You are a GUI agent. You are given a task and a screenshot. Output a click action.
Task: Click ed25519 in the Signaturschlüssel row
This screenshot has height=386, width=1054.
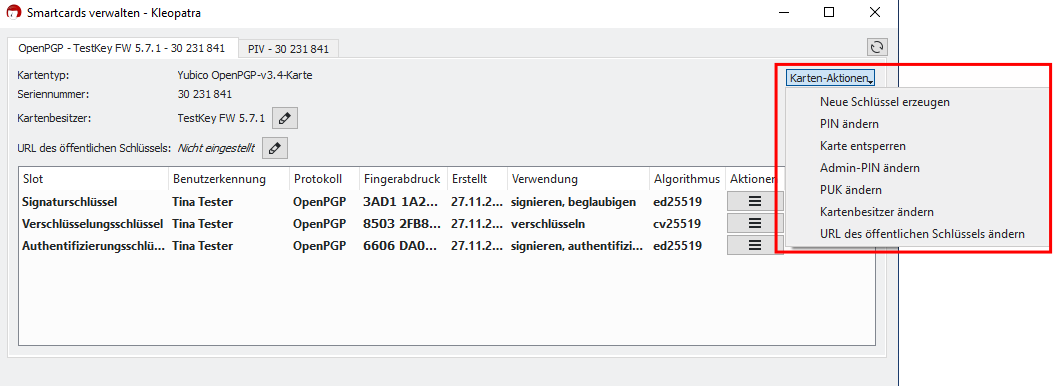677,202
